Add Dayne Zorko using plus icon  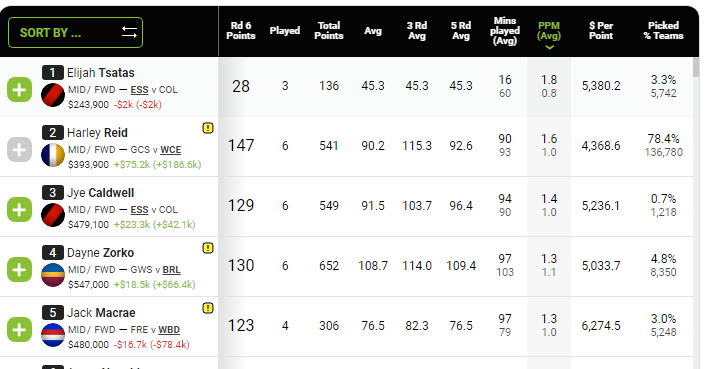pos(19,270)
